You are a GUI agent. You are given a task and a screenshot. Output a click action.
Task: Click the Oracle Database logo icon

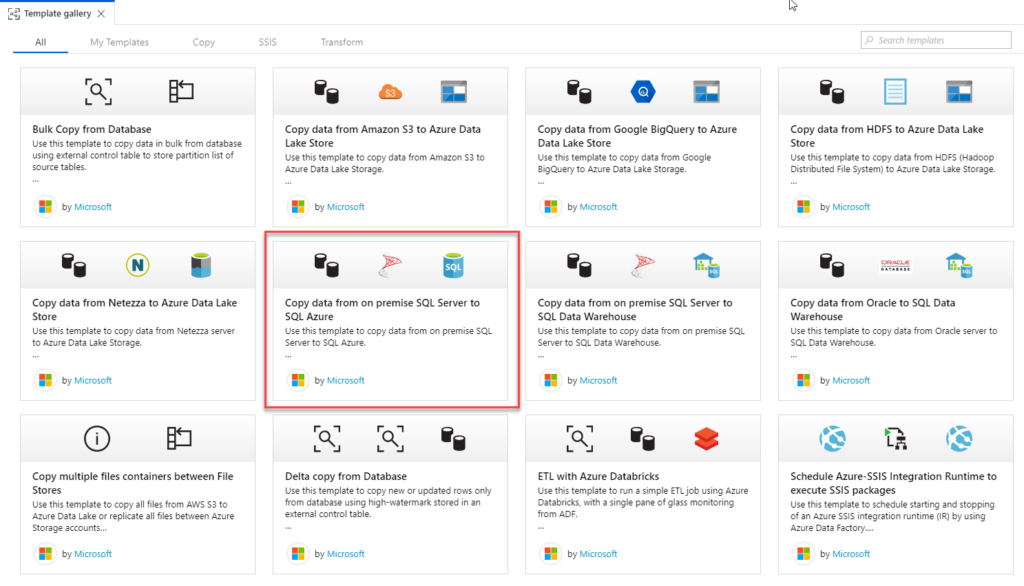pos(895,265)
